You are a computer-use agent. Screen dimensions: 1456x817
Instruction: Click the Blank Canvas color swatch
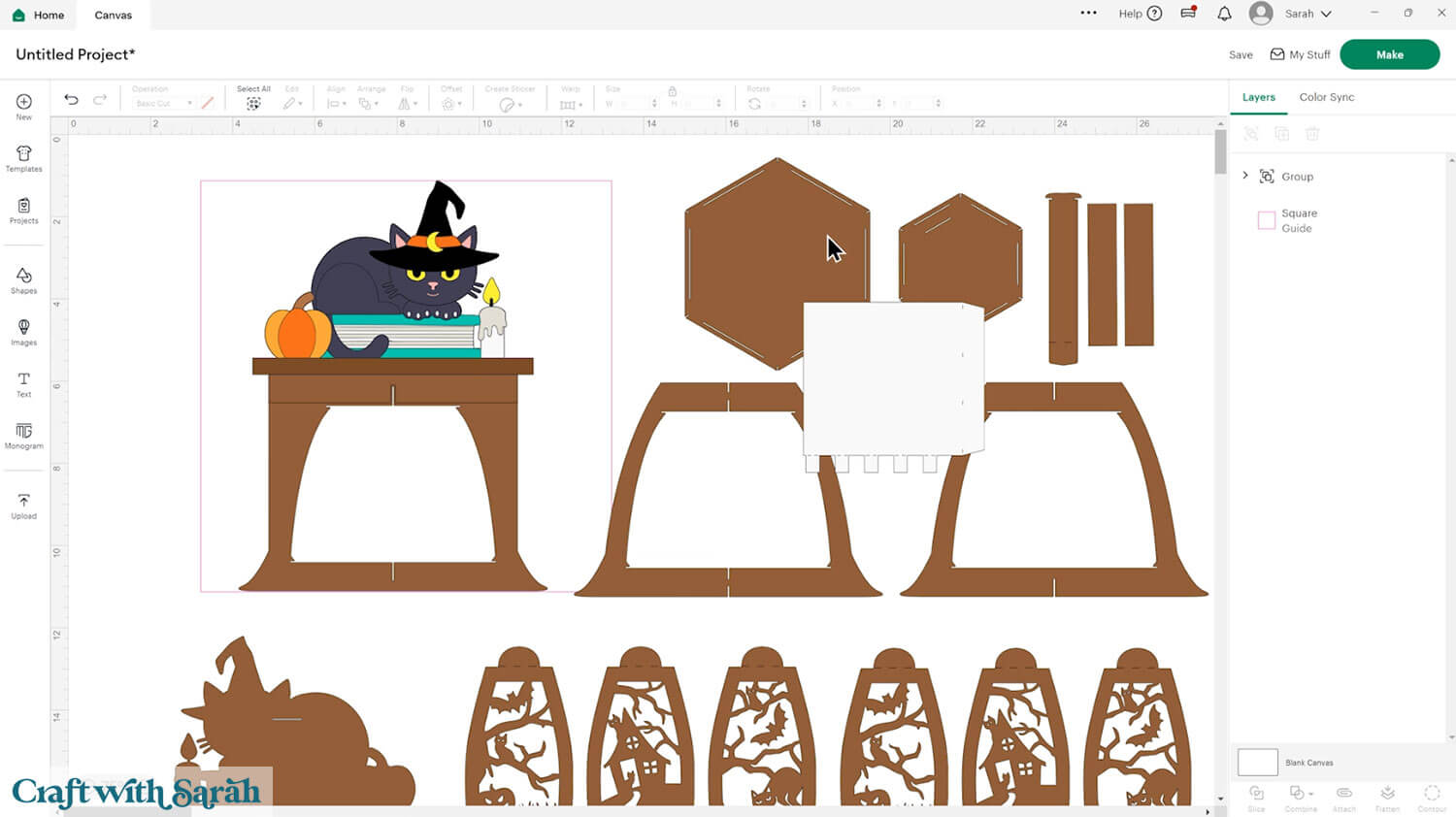point(1257,763)
